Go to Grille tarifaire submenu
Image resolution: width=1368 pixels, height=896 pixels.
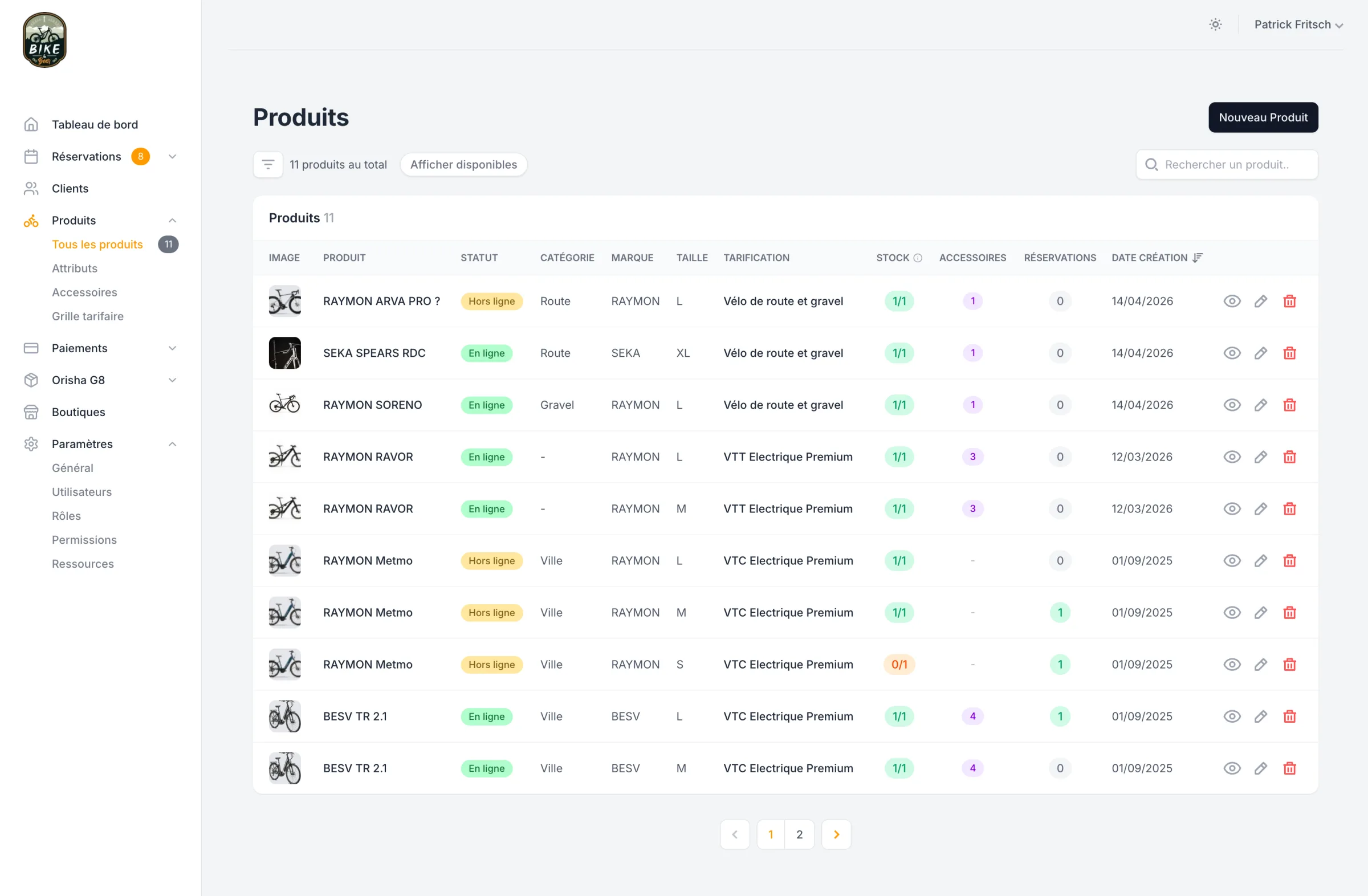pos(87,316)
